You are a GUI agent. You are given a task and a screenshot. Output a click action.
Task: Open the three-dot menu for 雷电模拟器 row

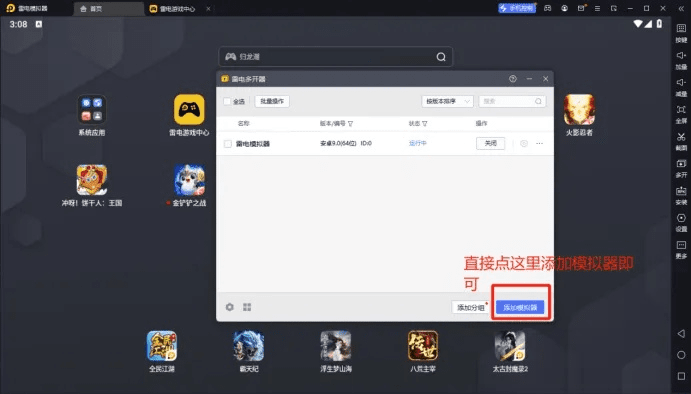[539, 144]
